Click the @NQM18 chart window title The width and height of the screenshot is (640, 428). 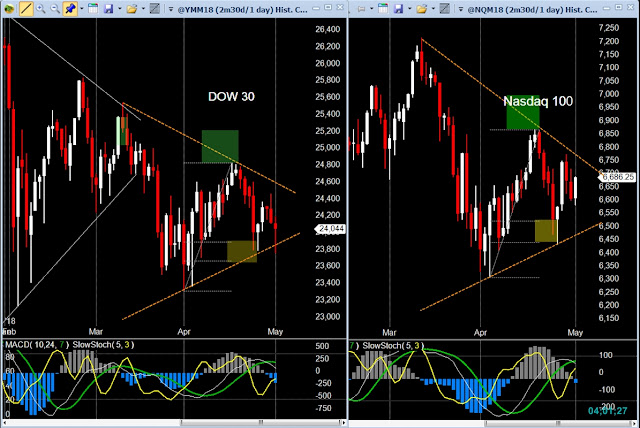[532, 9]
